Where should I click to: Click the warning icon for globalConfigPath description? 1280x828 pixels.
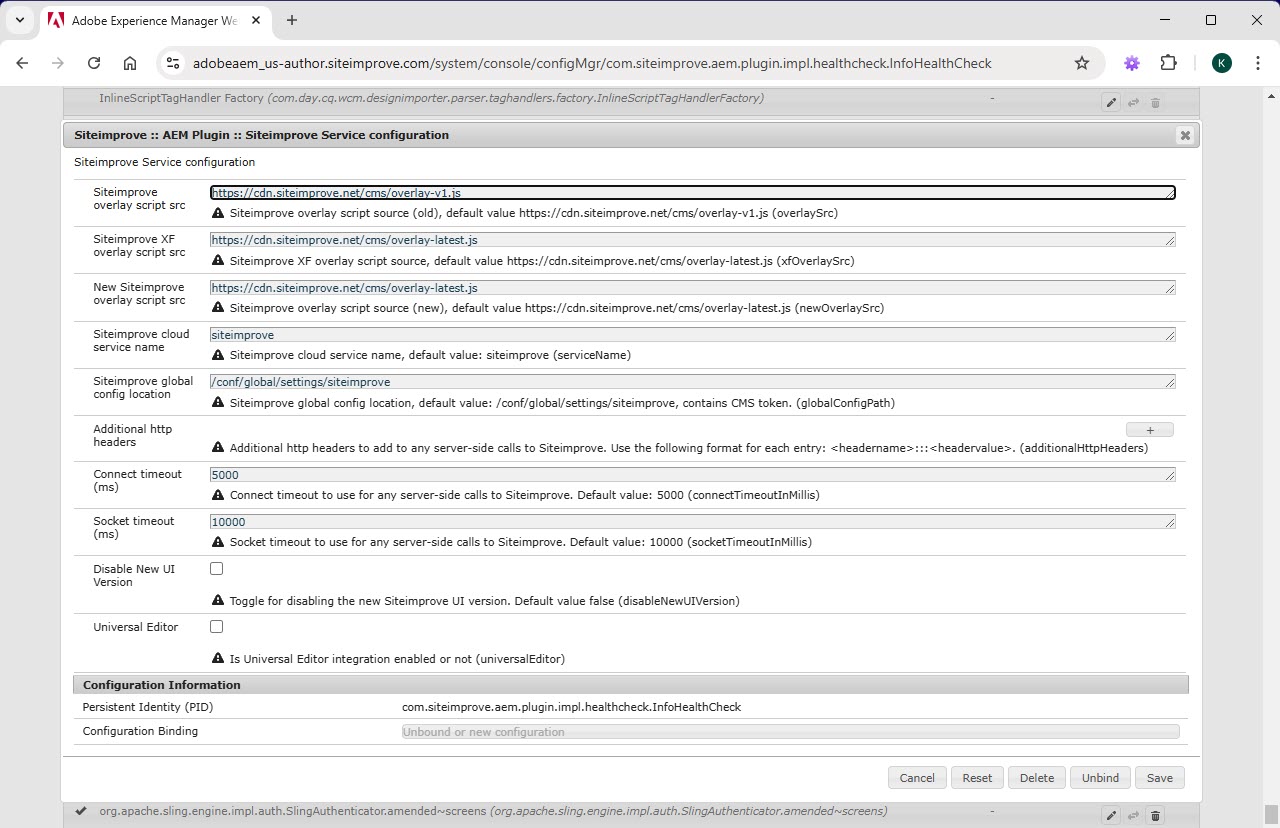point(218,403)
